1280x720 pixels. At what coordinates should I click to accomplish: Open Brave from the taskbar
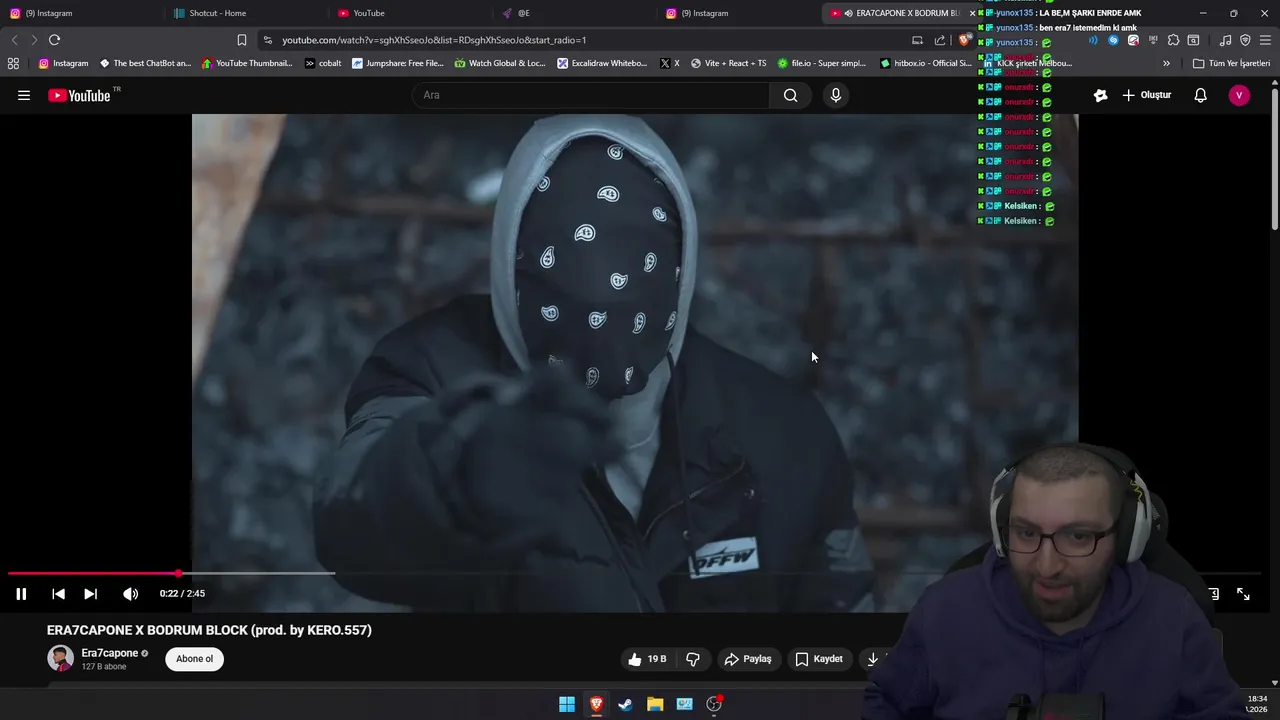[x=596, y=704]
